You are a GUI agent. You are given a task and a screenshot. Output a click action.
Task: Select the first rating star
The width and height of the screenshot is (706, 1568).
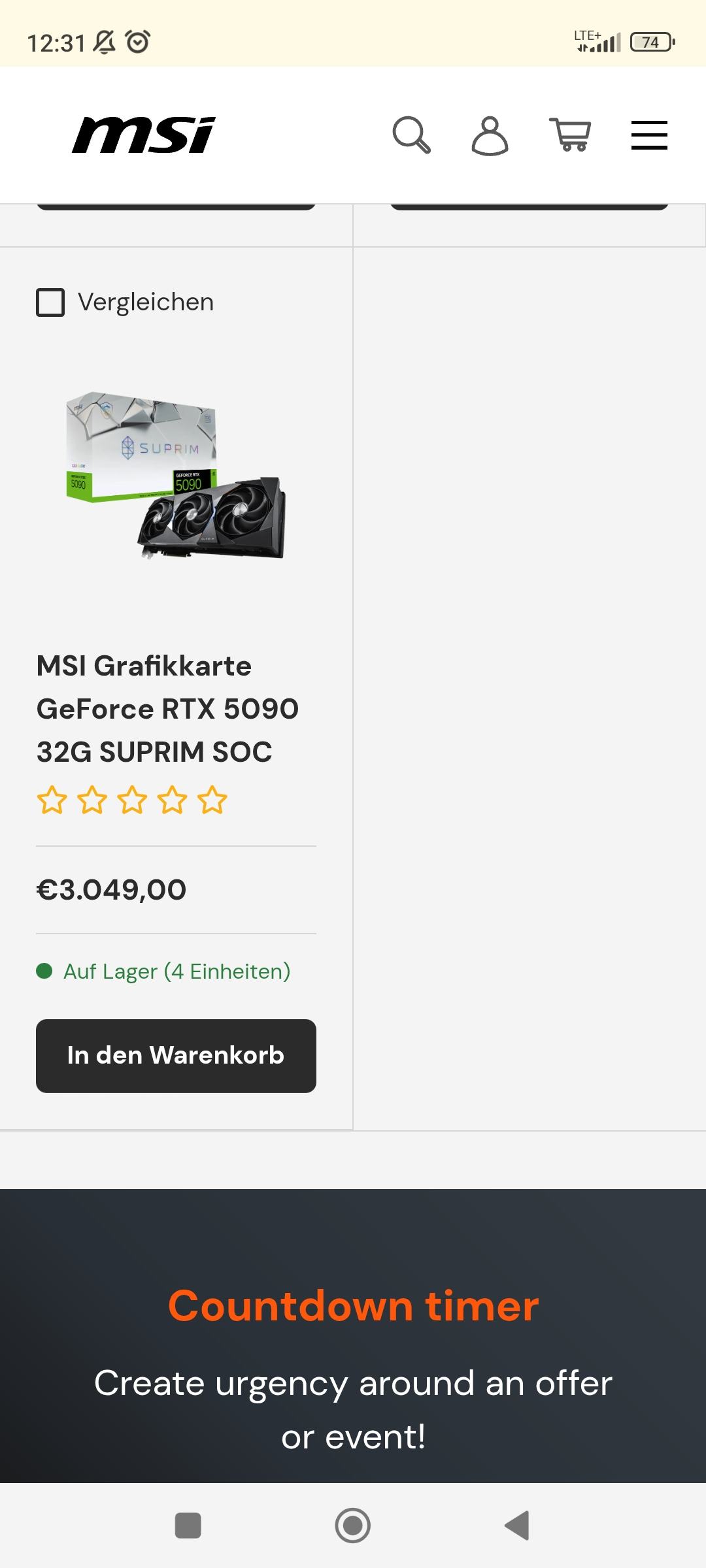click(x=52, y=800)
